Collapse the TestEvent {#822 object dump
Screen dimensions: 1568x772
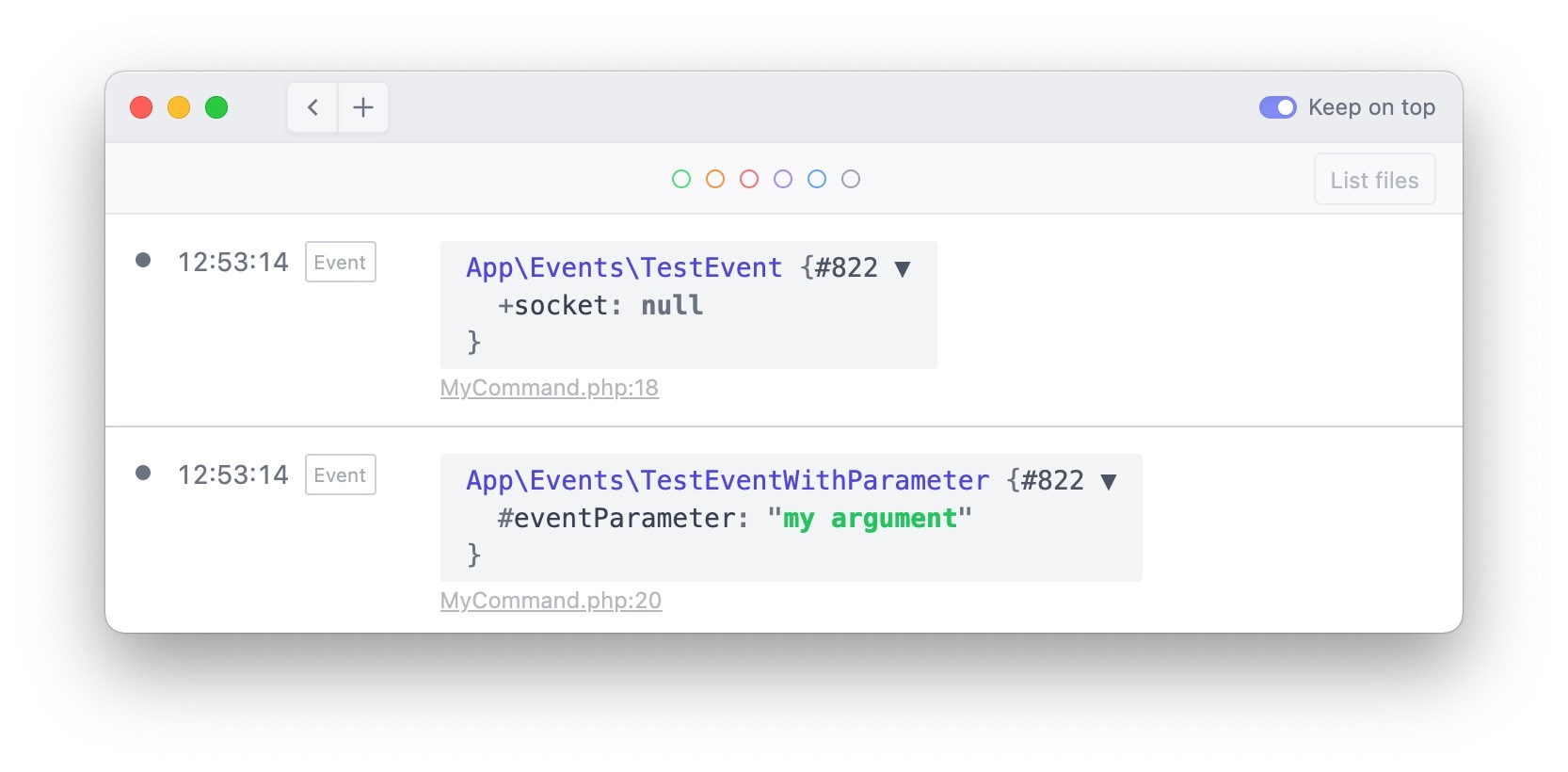coord(903,269)
